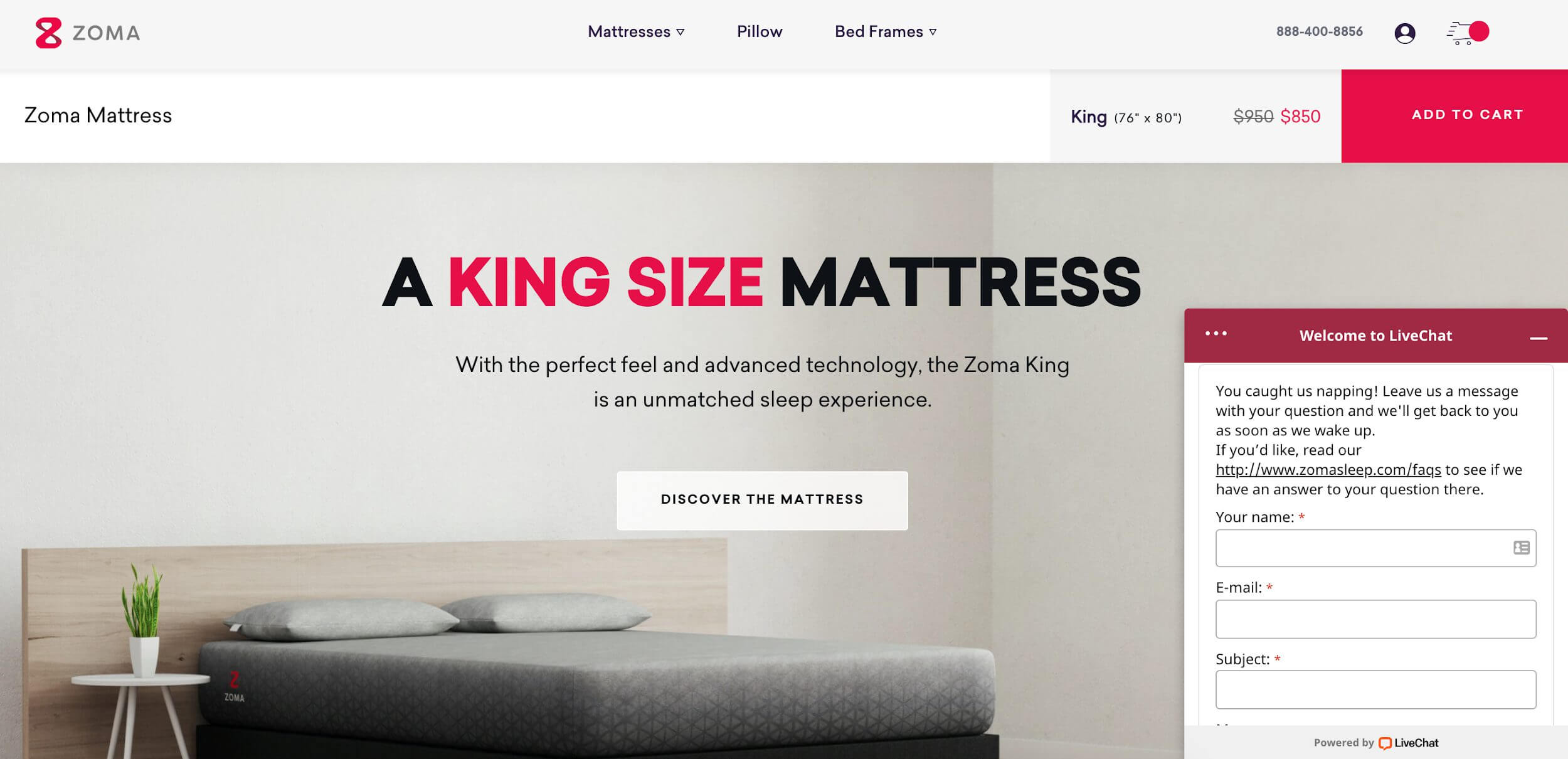Open the zomasleep.com/faqs link
Screen dimensions: 1568x759
(1328, 469)
